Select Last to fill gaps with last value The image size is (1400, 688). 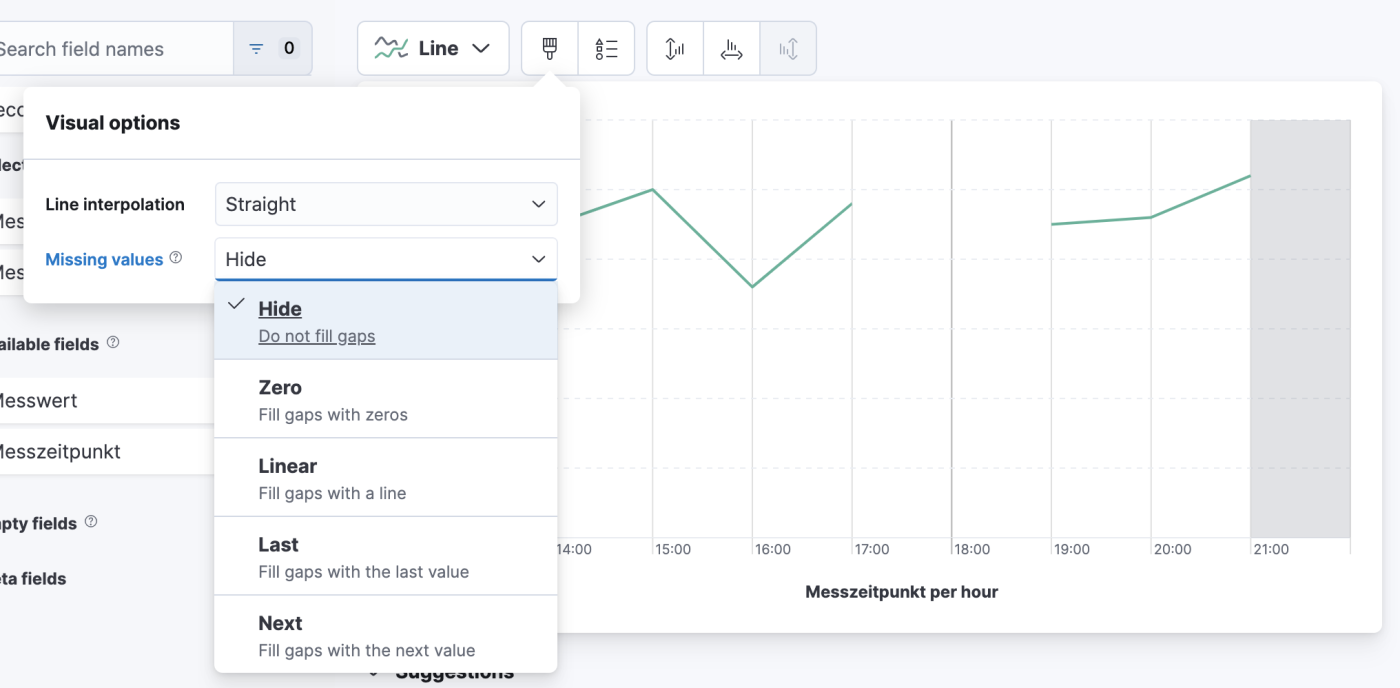386,556
